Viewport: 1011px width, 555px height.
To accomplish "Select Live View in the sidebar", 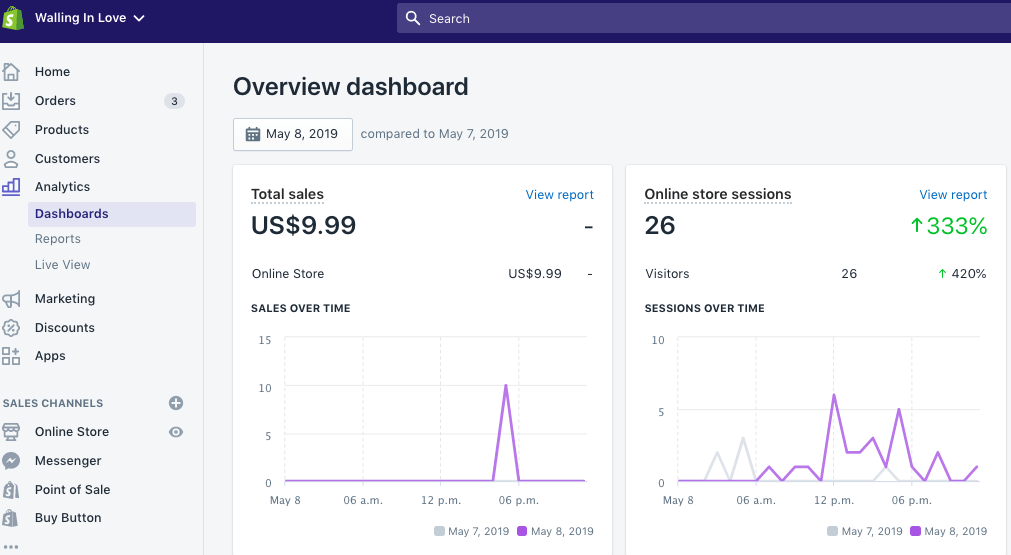I will 62,265.
